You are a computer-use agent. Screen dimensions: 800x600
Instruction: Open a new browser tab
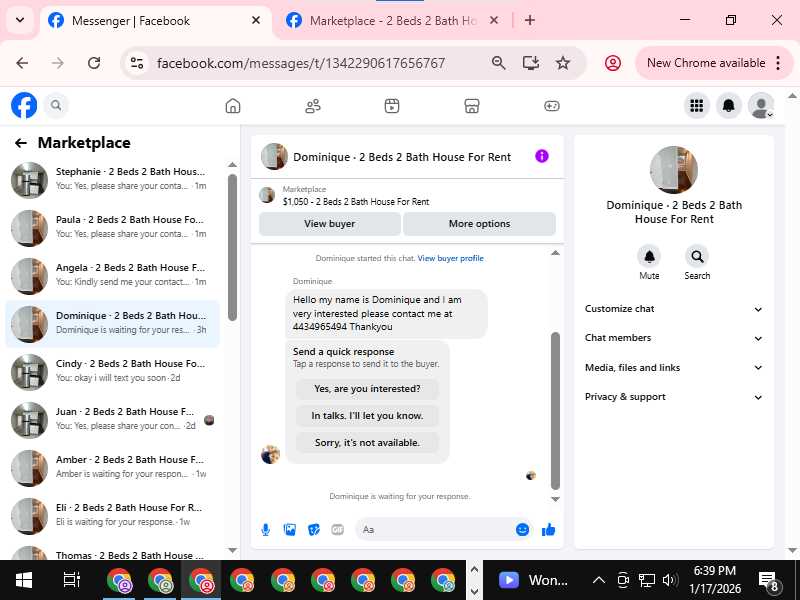(530, 20)
